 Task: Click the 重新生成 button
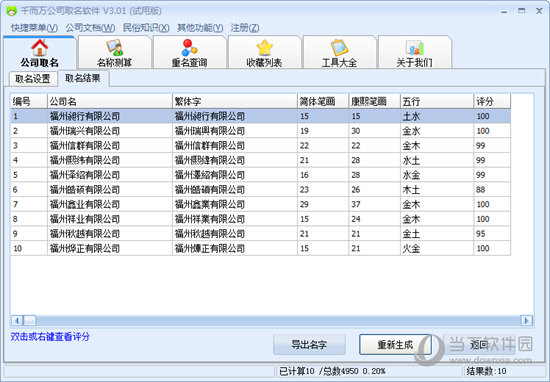click(x=395, y=344)
